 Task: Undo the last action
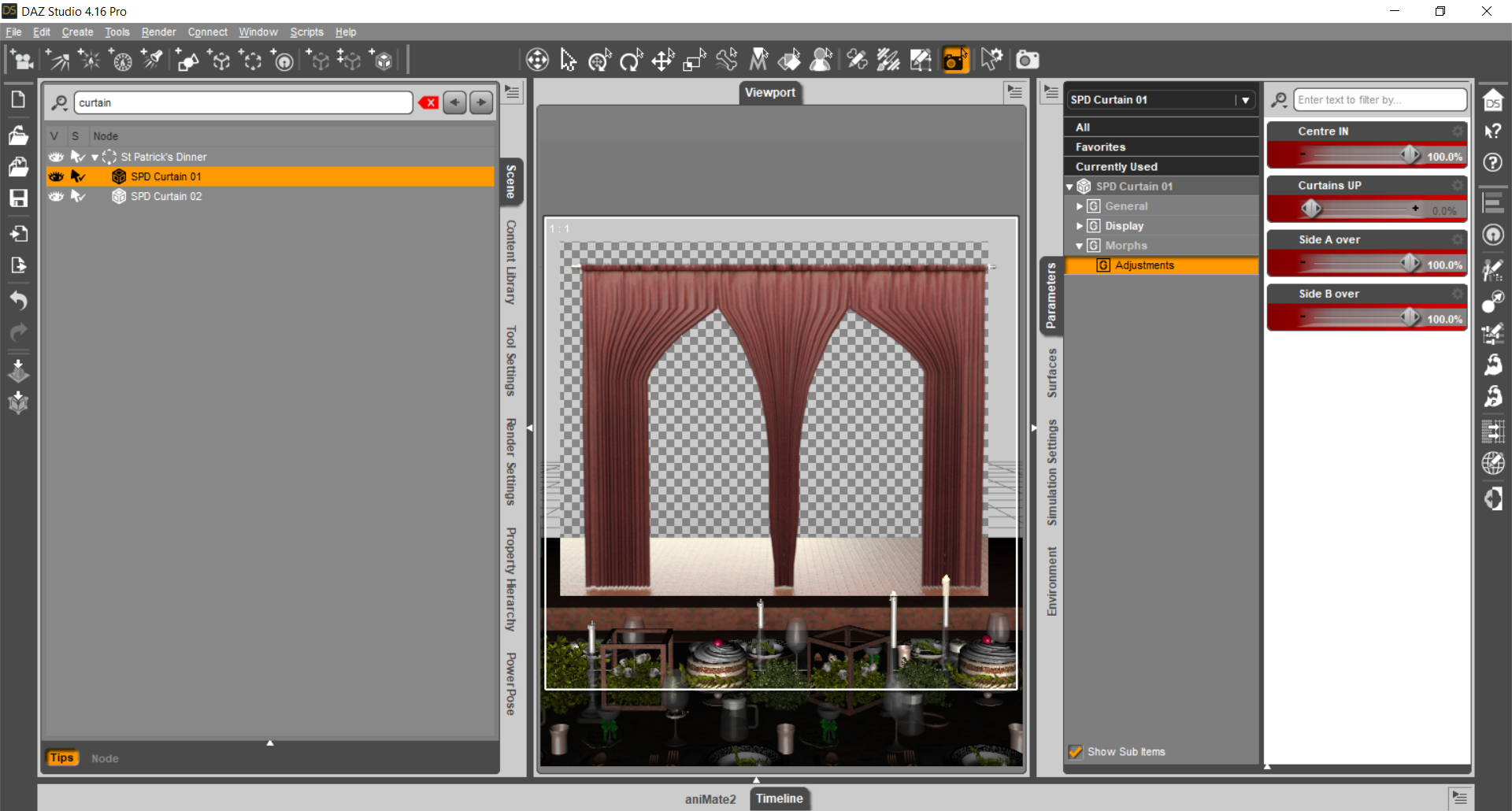click(18, 301)
